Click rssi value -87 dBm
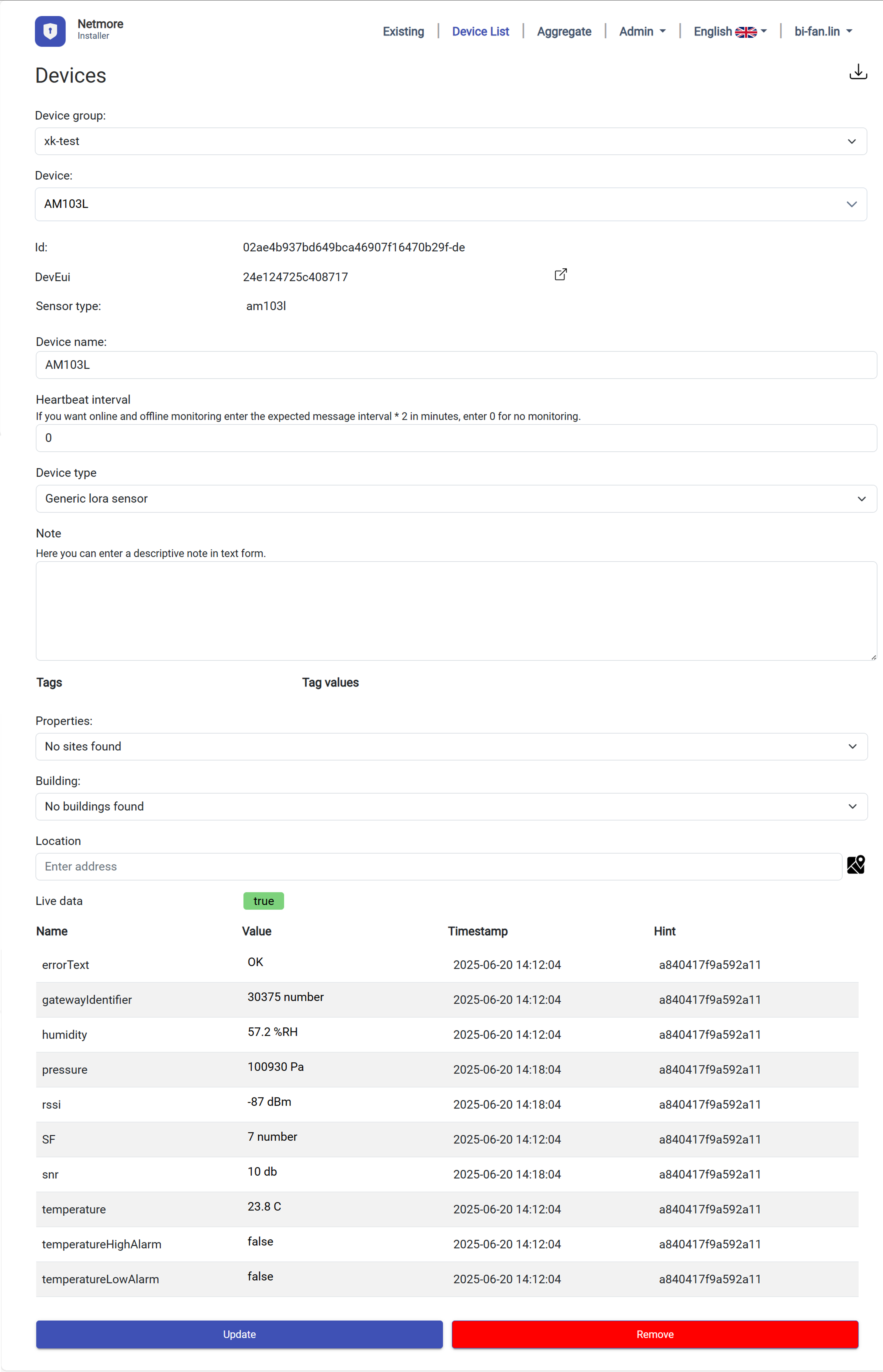 269,1102
